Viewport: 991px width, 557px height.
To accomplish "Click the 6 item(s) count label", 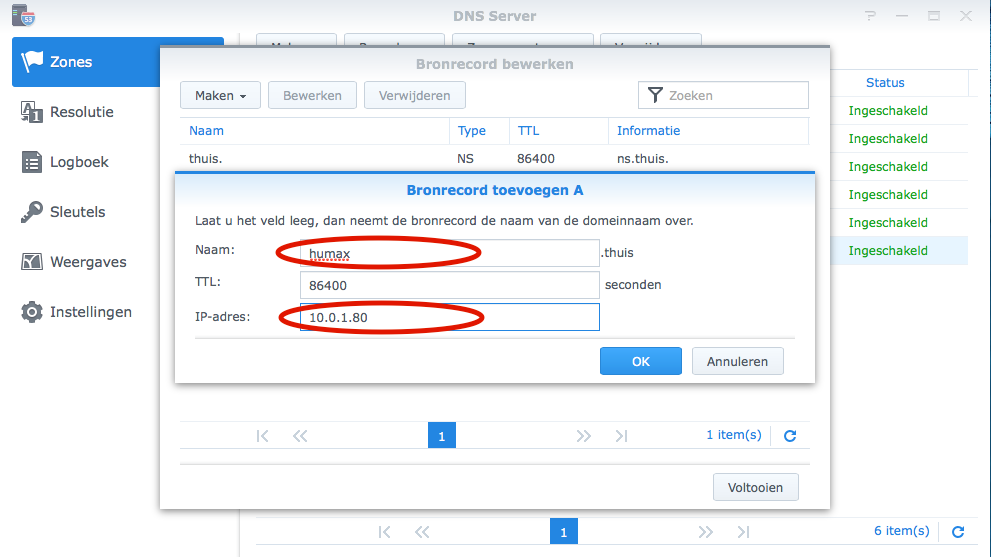I will tap(902, 531).
